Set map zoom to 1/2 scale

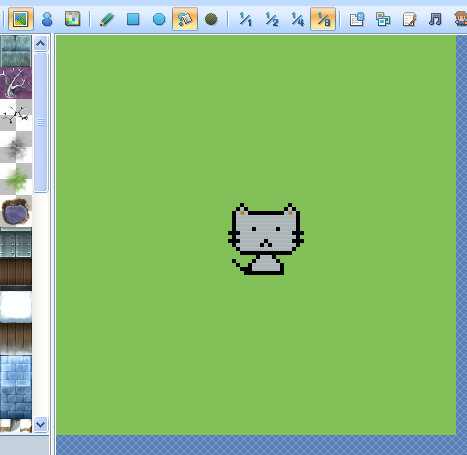pyautogui.click(x=272, y=19)
